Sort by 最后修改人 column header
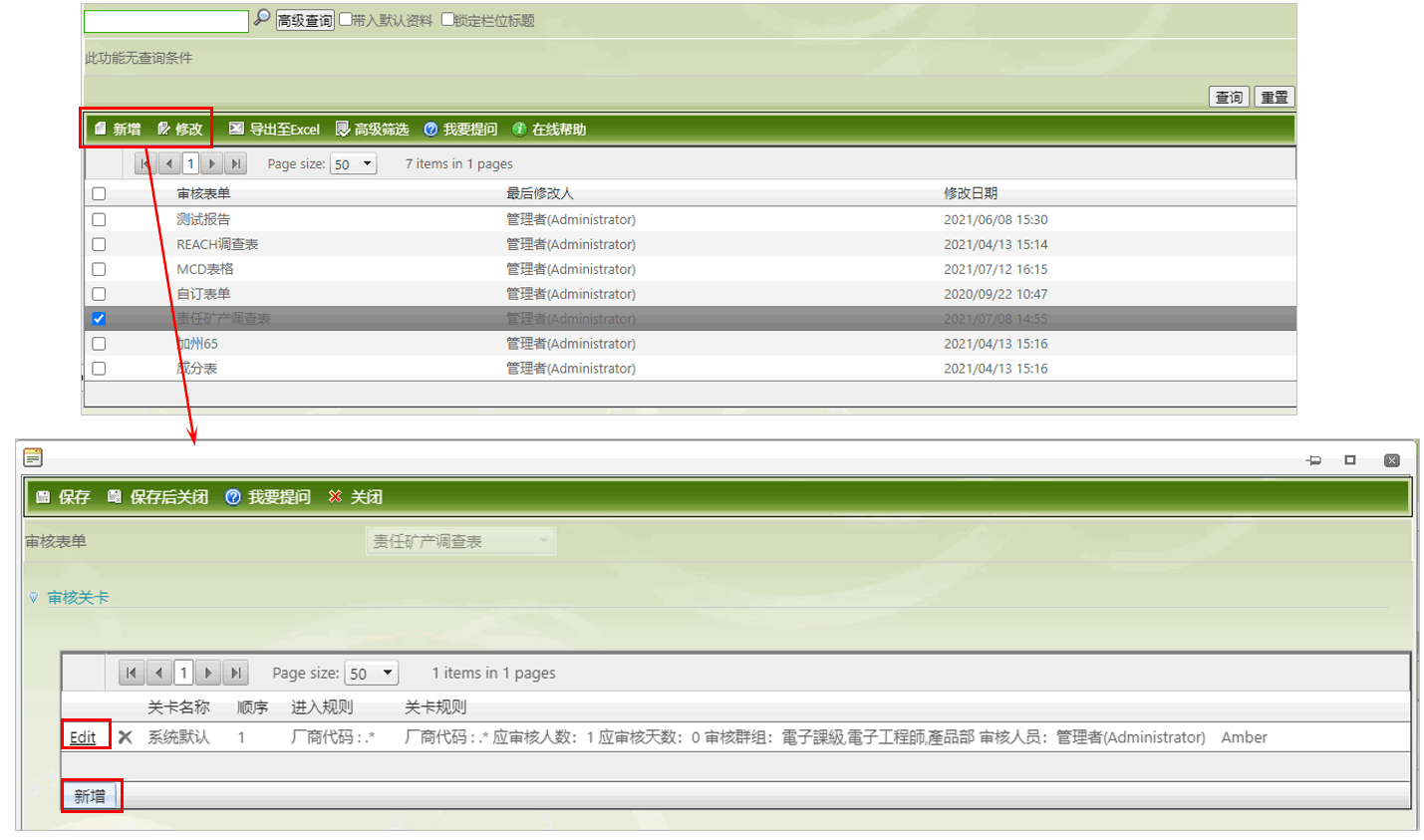This screenshot has width=1424, height=840. pyautogui.click(x=539, y=193)
